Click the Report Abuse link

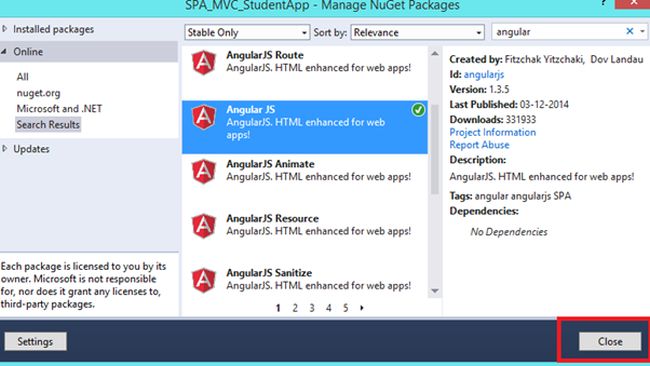[479, 145]
